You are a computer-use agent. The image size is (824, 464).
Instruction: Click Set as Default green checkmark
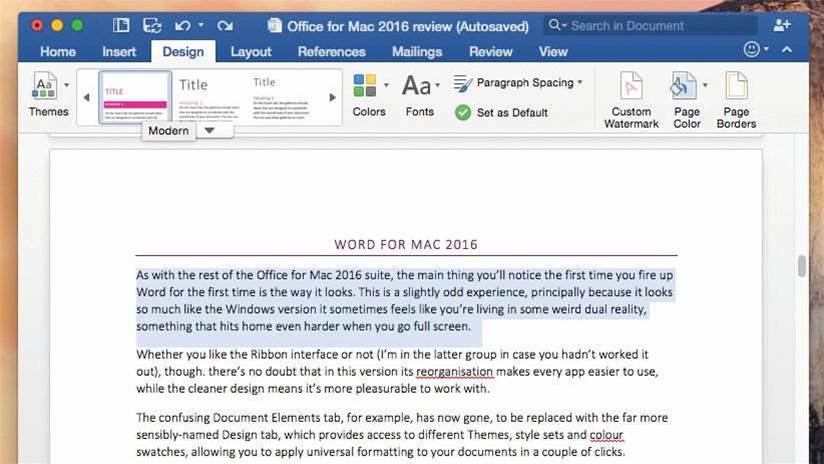[463, 112]
